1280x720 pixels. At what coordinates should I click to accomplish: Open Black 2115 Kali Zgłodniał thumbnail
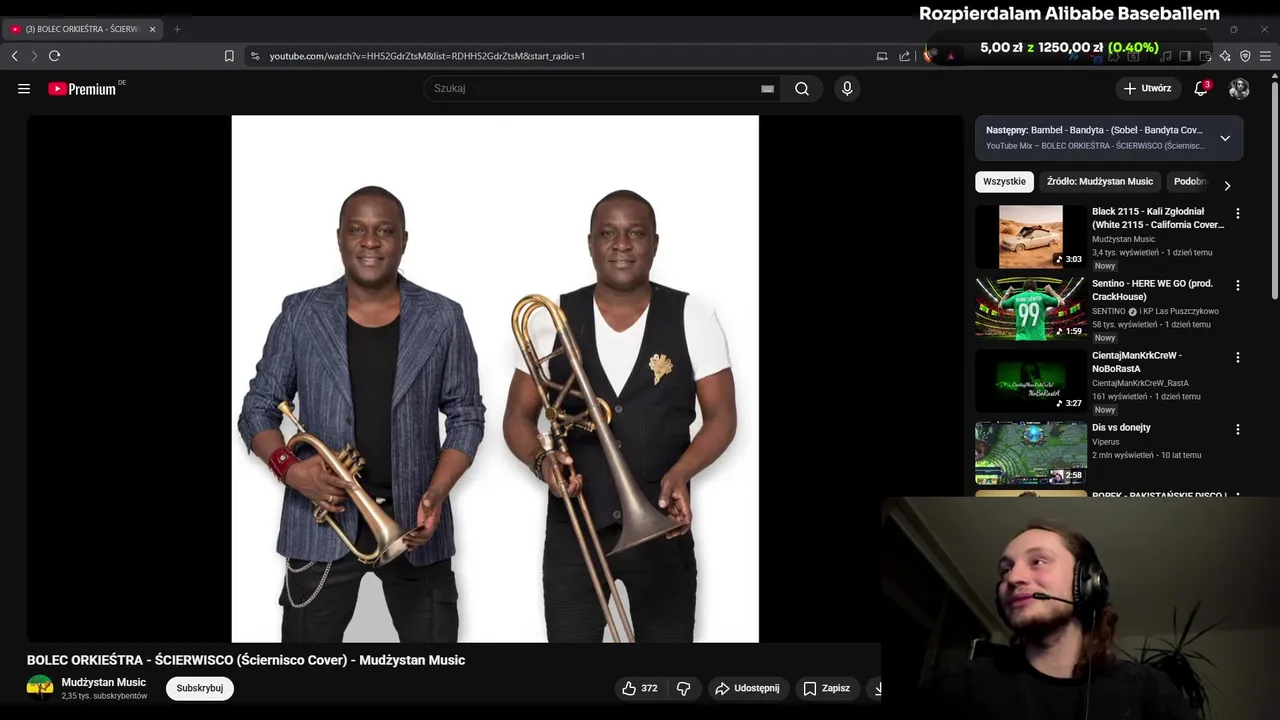(x=1031, y=237)
